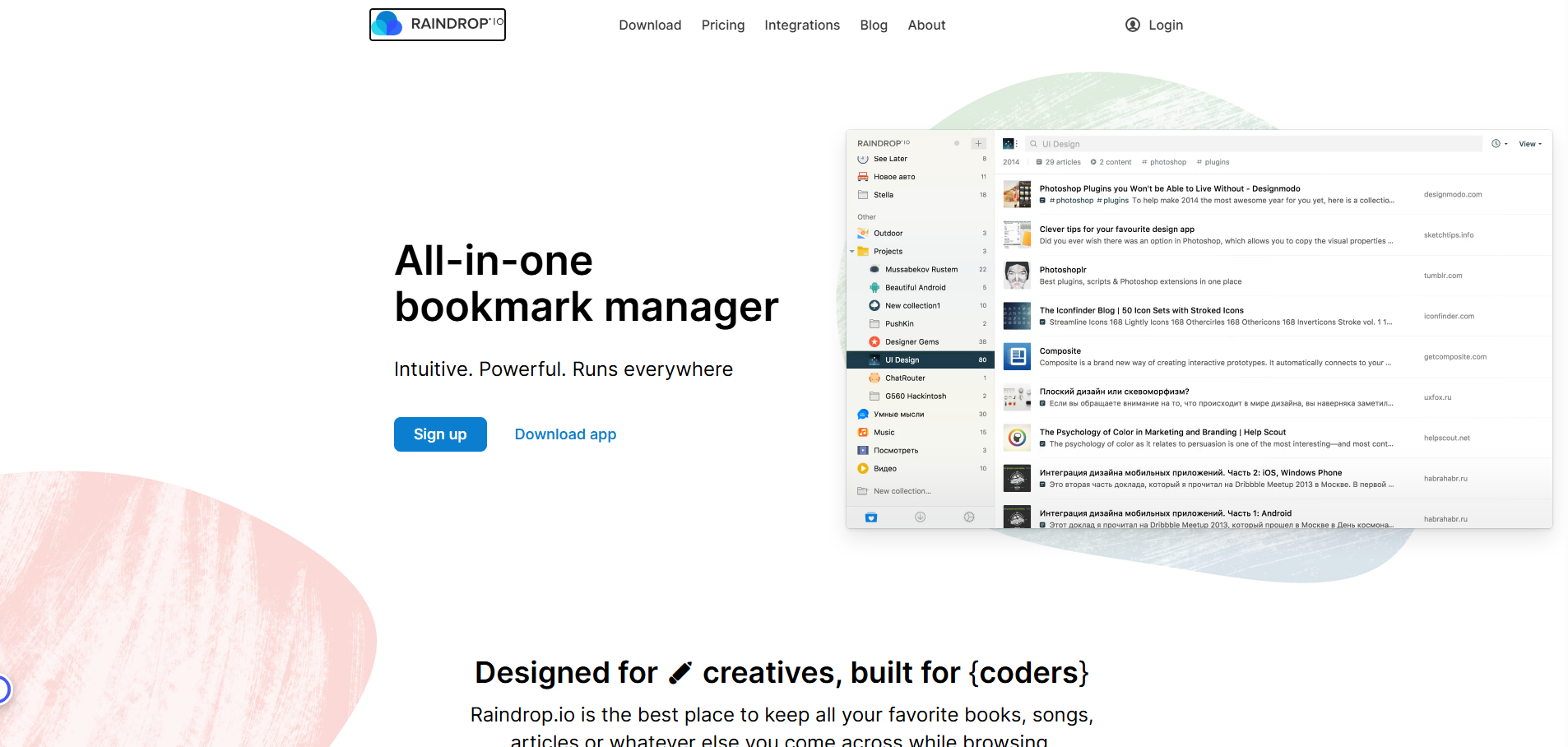
Task: Click the Music collection note icon
Action: [862, 432]
